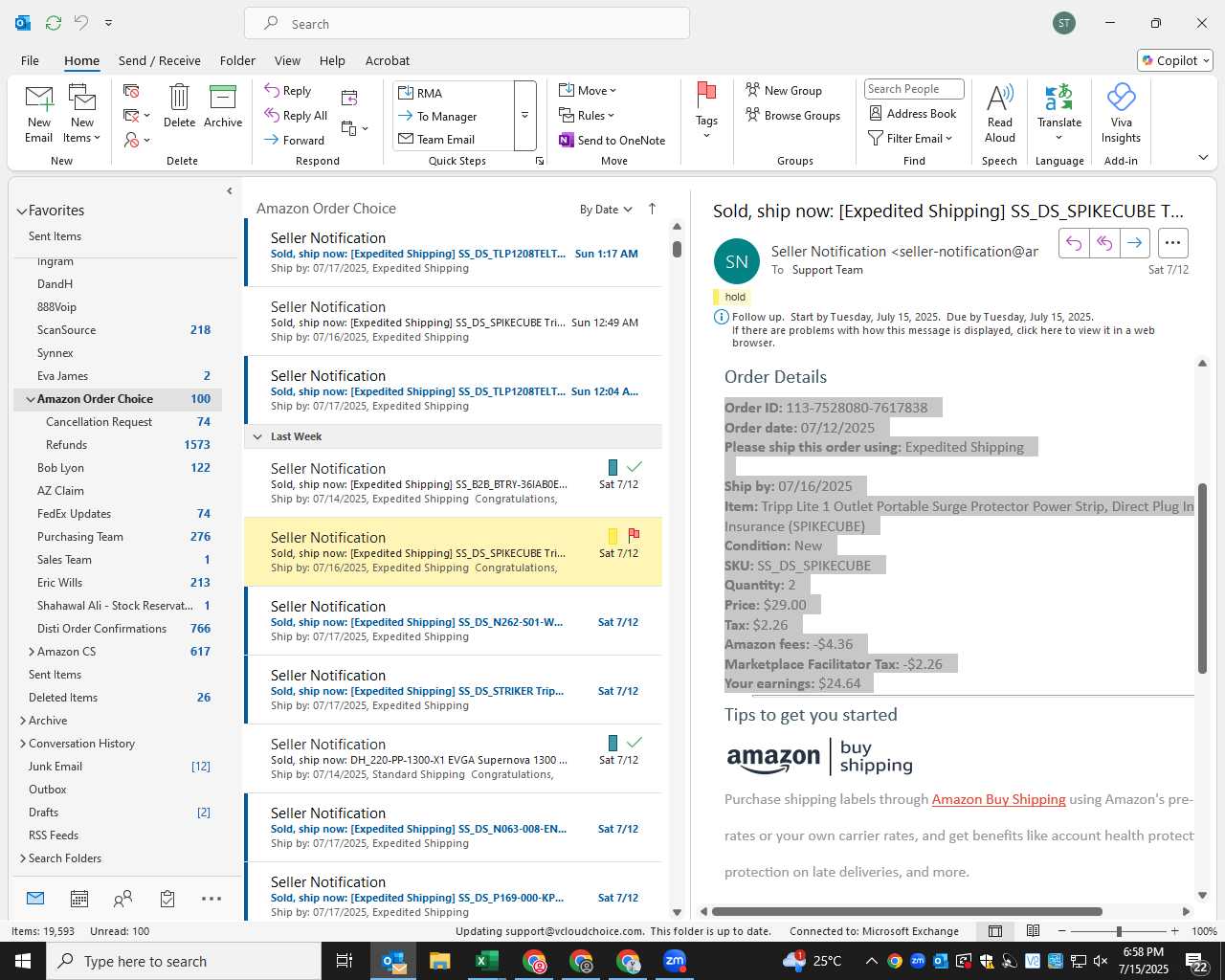Screen dimensions: 1225x980
Task: Click Send to OneNote
Action: click(612, 140)
